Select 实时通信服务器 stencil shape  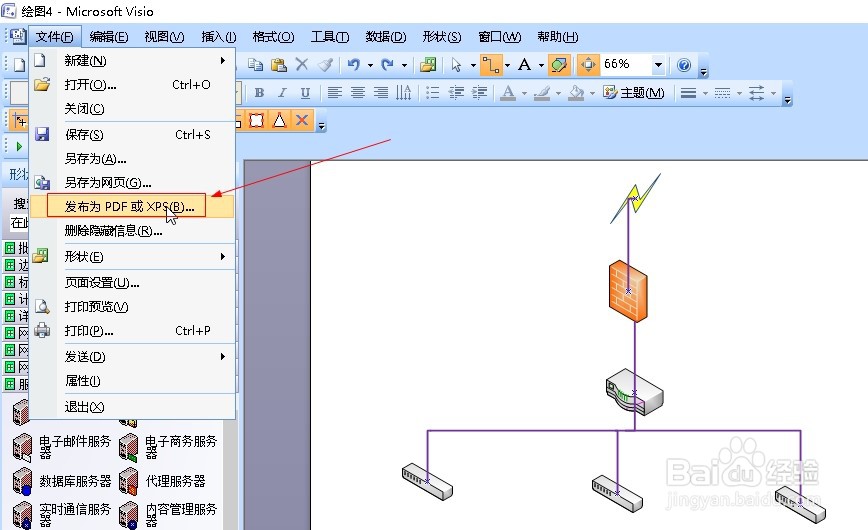pyautogui.click(x=62, y=514)
